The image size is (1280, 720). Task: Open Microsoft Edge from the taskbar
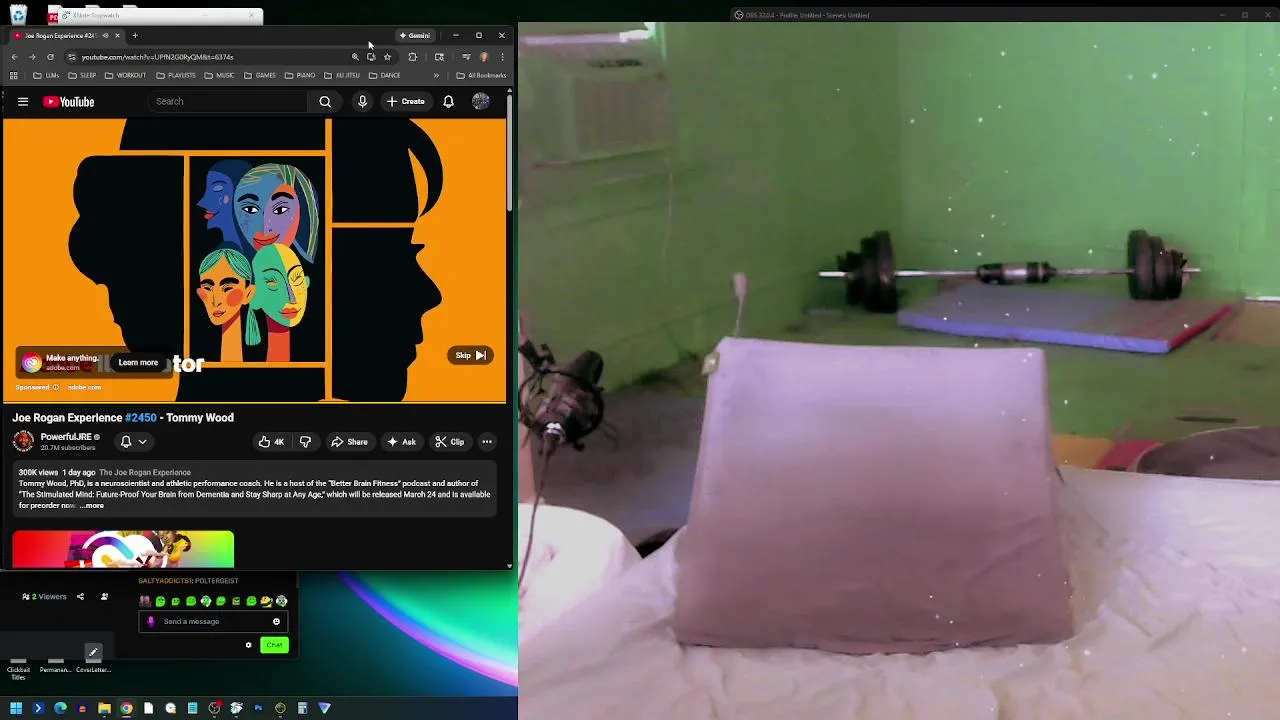click(60, 708)
